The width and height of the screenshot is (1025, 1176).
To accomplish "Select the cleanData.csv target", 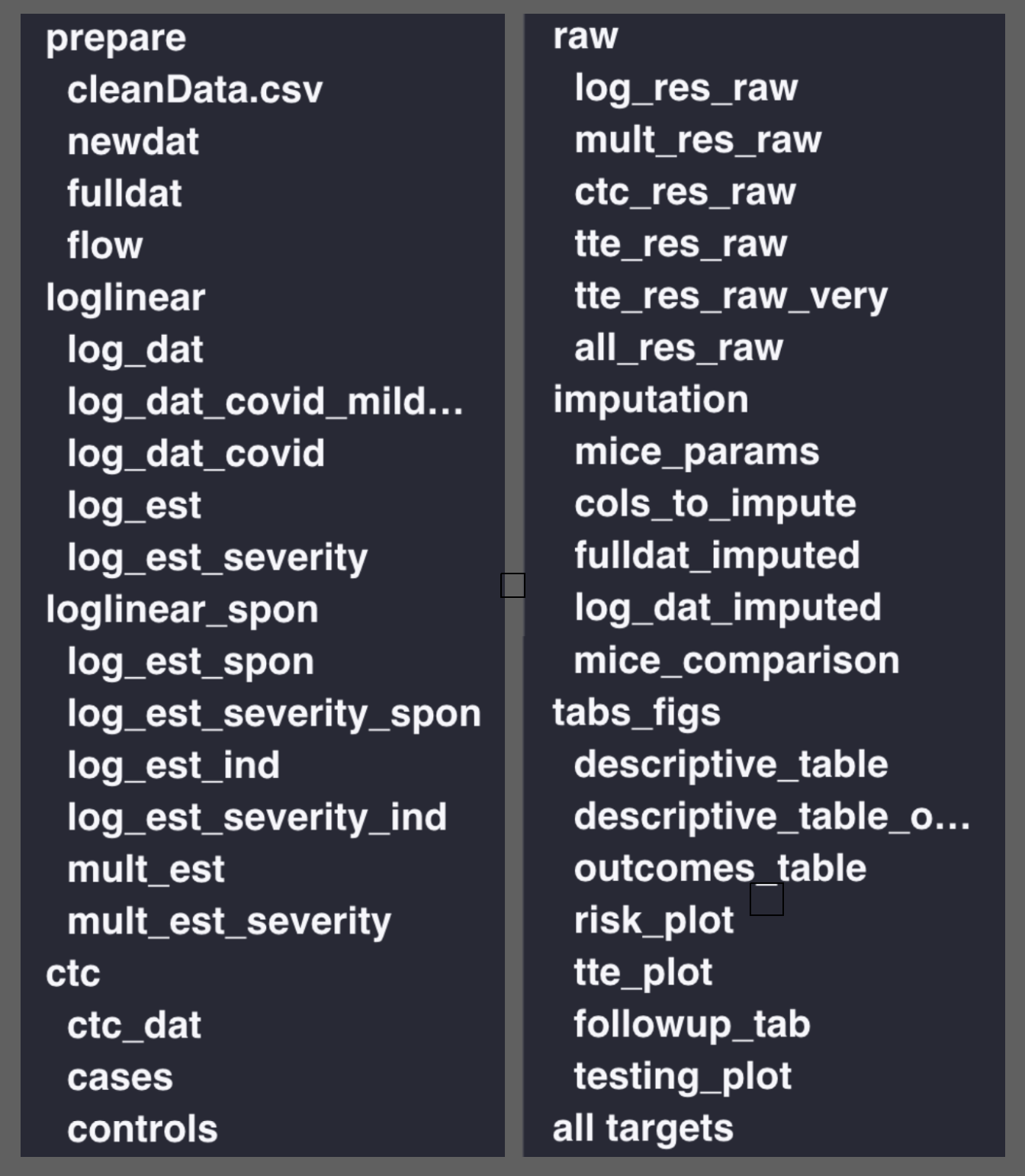I will tap(194, 90).
